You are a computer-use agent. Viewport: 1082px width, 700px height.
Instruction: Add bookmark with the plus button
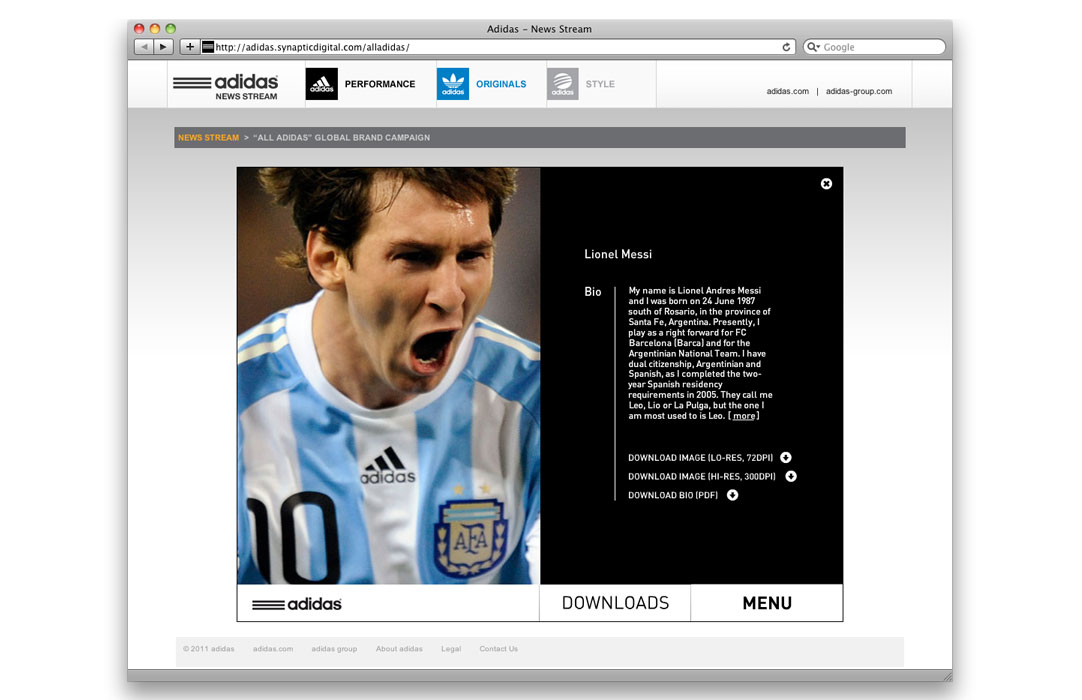[190, 47]
